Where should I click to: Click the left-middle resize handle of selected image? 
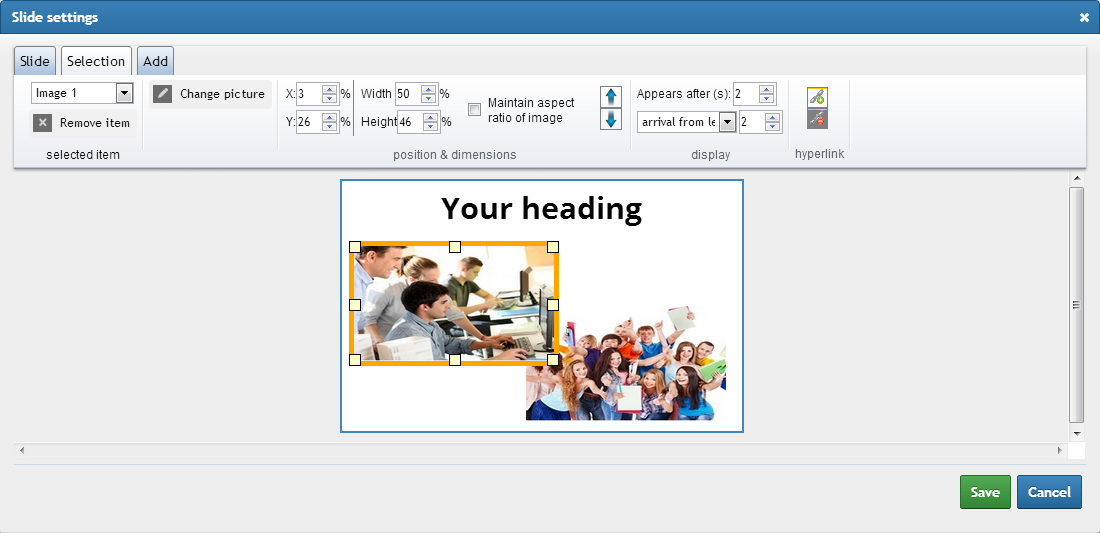pos(355,304)
